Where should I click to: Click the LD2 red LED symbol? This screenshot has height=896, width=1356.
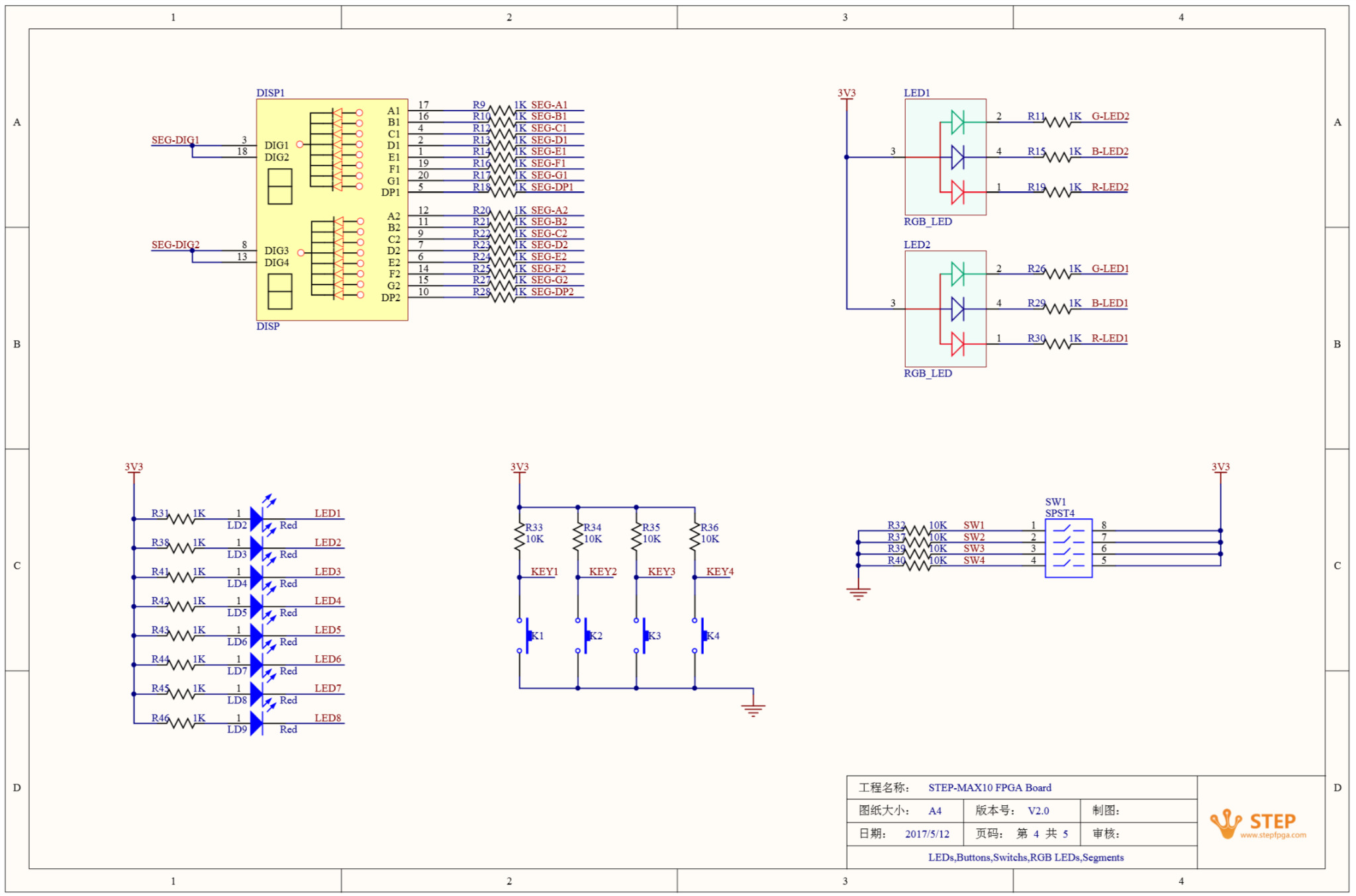[257, 519]
